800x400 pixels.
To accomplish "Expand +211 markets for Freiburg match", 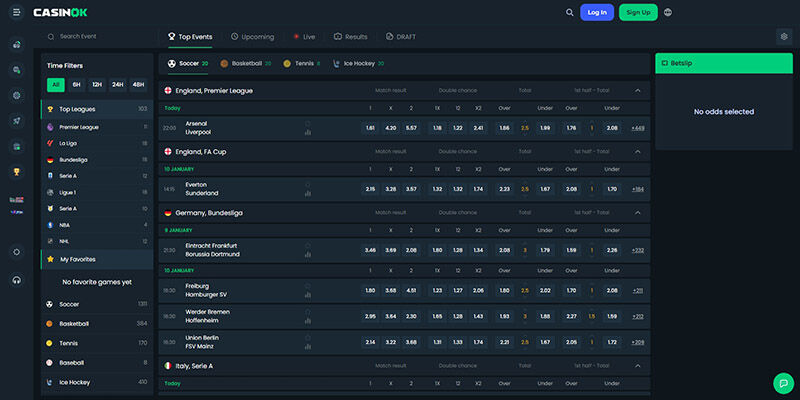I will [x=638, y=291].
